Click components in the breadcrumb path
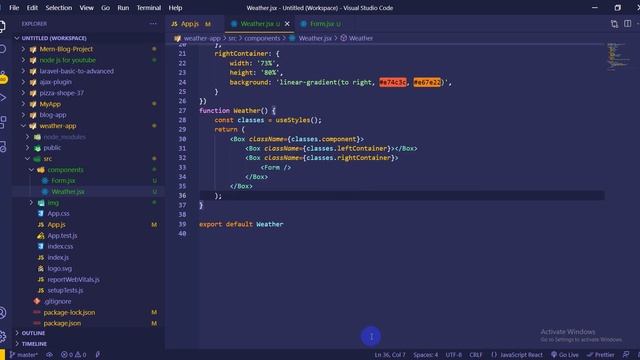This screenshot has height=360, width=640. (262, 38)
